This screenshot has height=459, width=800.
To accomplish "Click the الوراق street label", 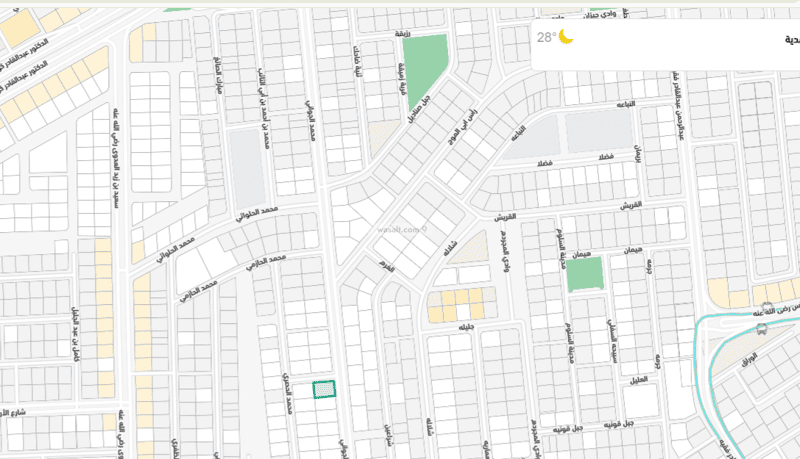I will [x=749, y=361].
